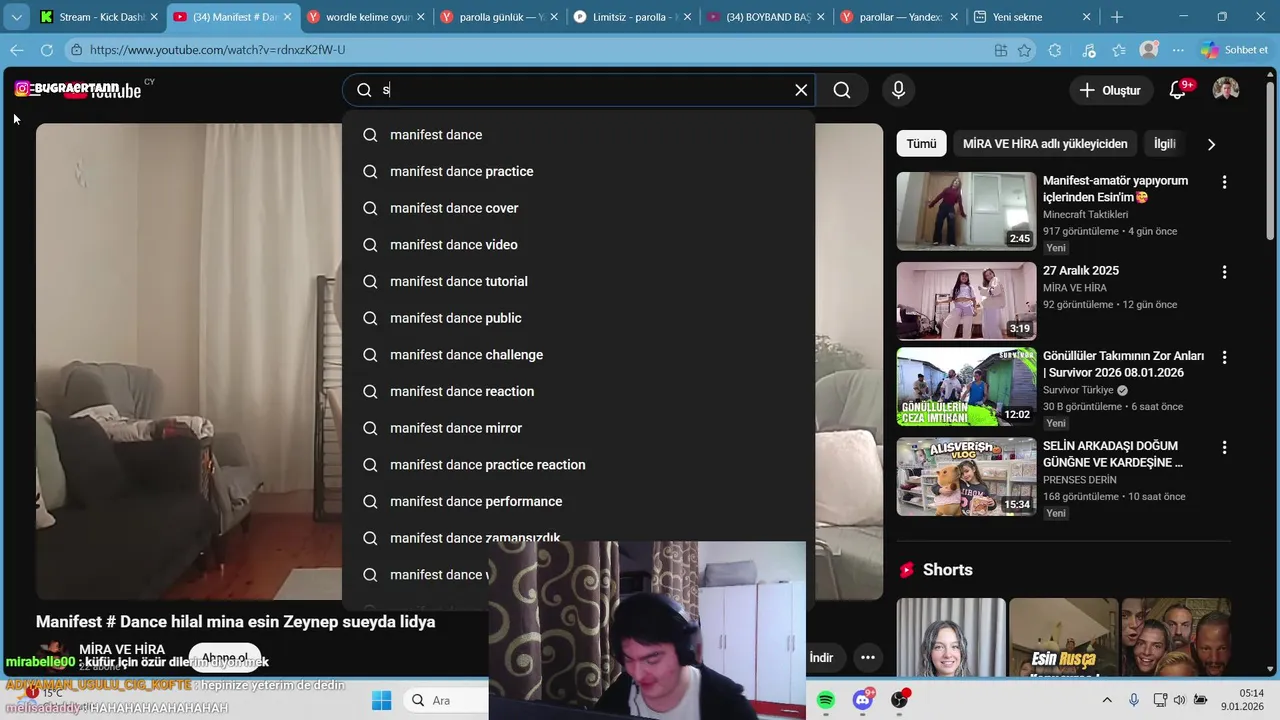Open 27 Aralık 2025 video thumbnail
Image resolution: width=1280 pixels, height=720 pixels.
click(966, 301)
